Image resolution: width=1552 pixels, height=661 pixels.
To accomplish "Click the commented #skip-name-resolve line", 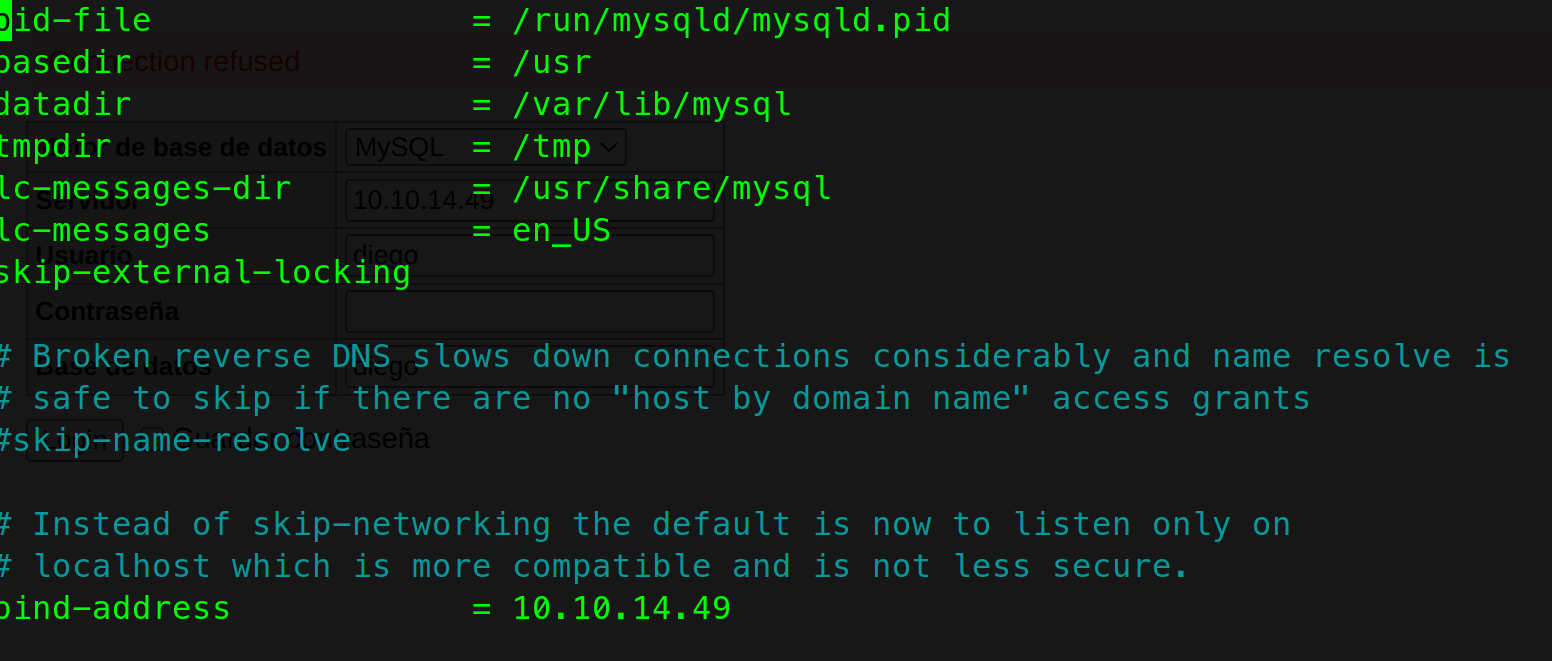I will click(175, 441).
